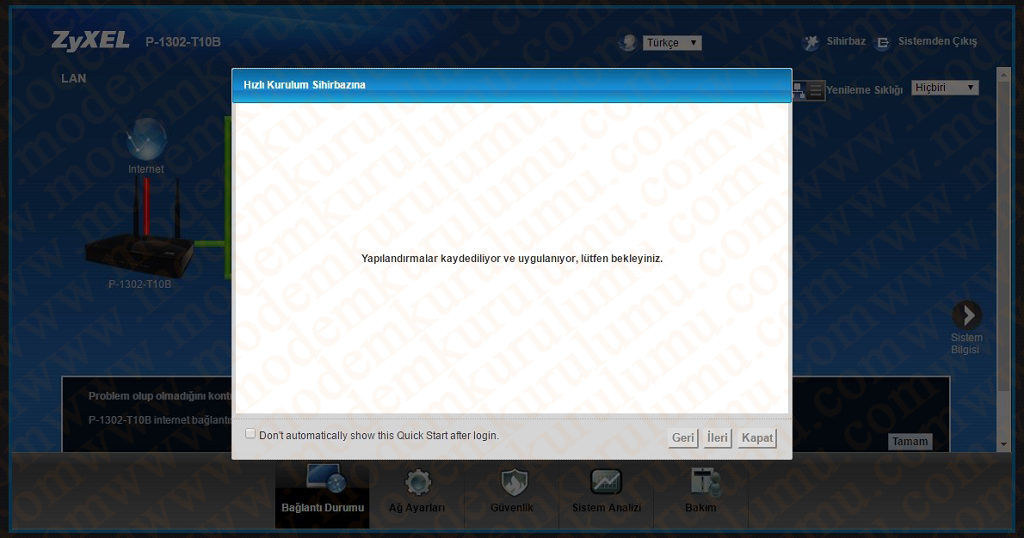This screenshot has height=538, width=1024.
Task: Click the ZyXEL logo
Action: [x=90, y=41]
